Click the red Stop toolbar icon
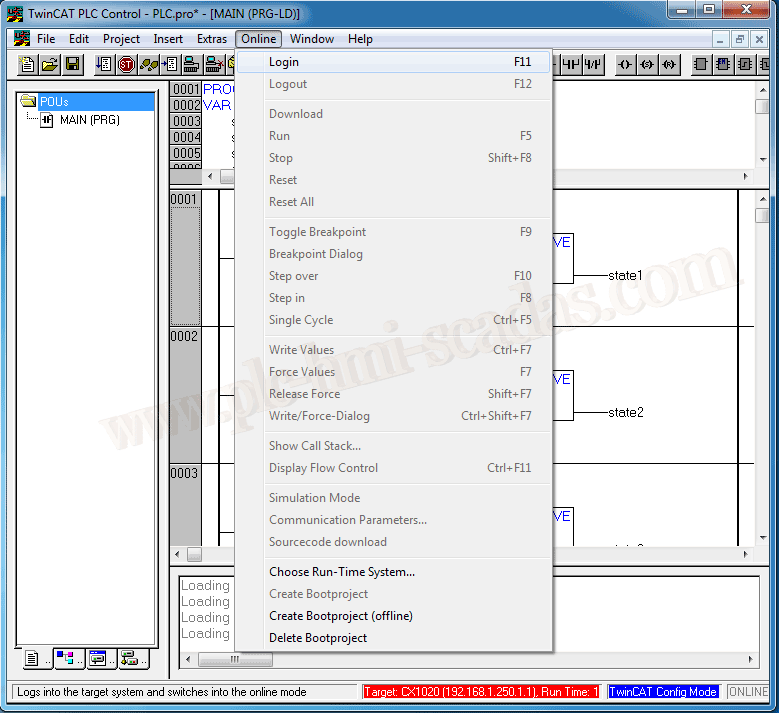This screenshot has height=713, width=779. [x=126, y=65]
